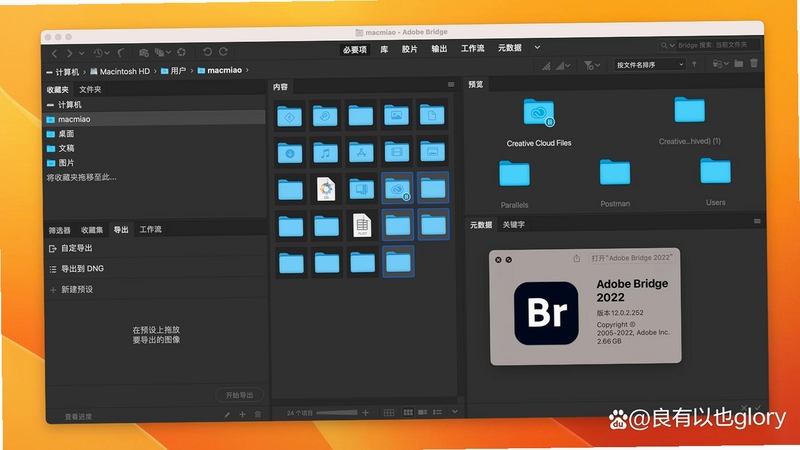The image size is (800, 450).
Task: Open the search magnifier options dropdown
Action: tap(667, 45)
